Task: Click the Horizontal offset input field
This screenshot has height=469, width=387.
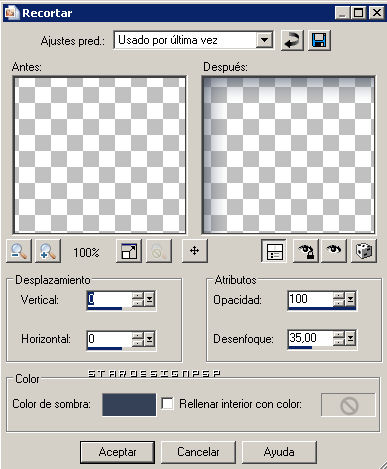Action: tap(109, 339)
